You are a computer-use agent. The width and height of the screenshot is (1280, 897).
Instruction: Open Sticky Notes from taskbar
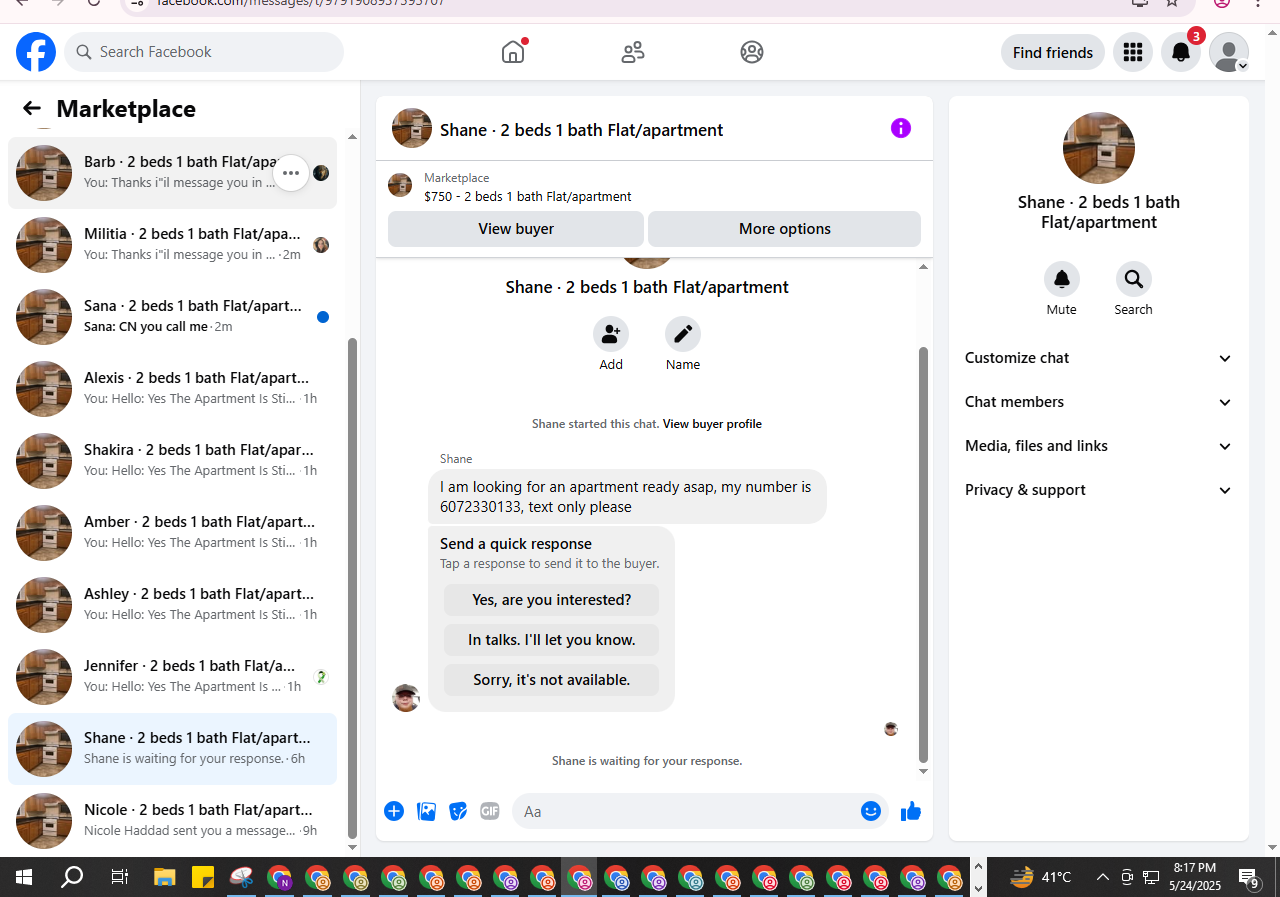203,878
